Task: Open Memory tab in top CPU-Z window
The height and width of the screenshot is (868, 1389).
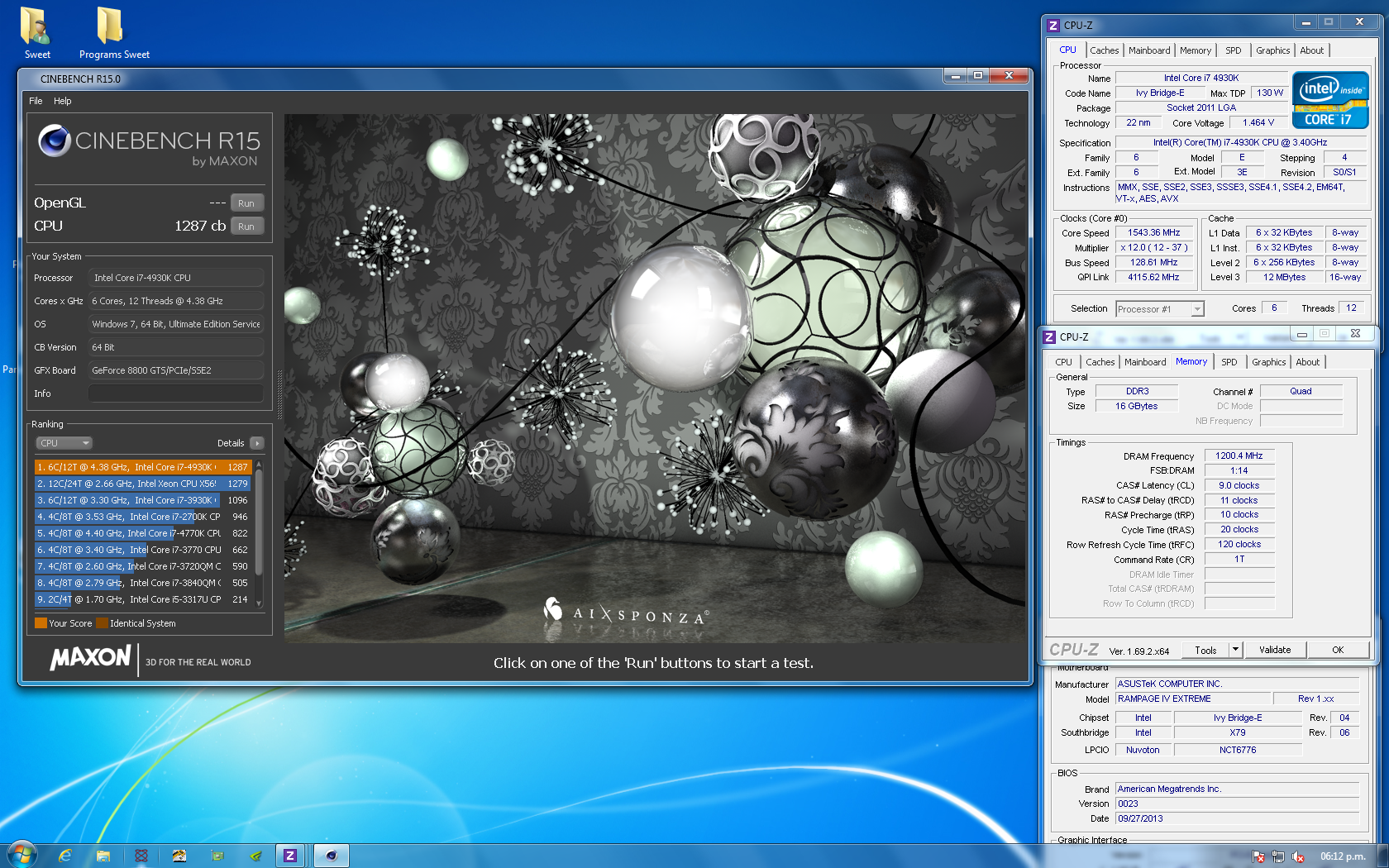Action: pos(1195,50)
